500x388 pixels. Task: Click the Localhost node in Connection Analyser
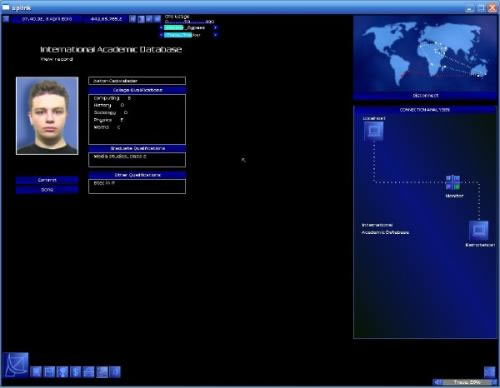(x=374, y=131)
